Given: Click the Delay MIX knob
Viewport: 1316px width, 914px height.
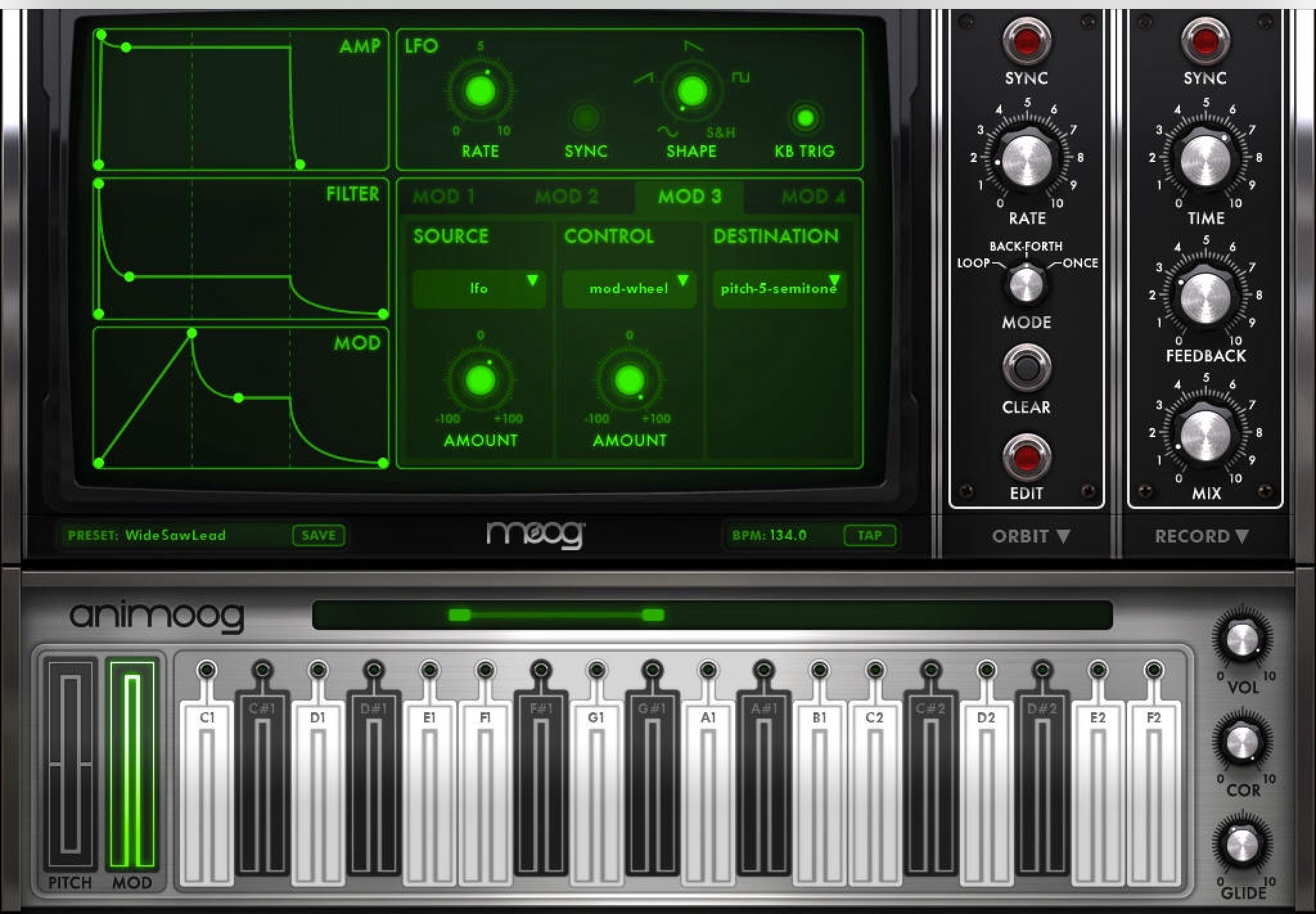Looking at the screenshot, I should tap(1205, 435).
